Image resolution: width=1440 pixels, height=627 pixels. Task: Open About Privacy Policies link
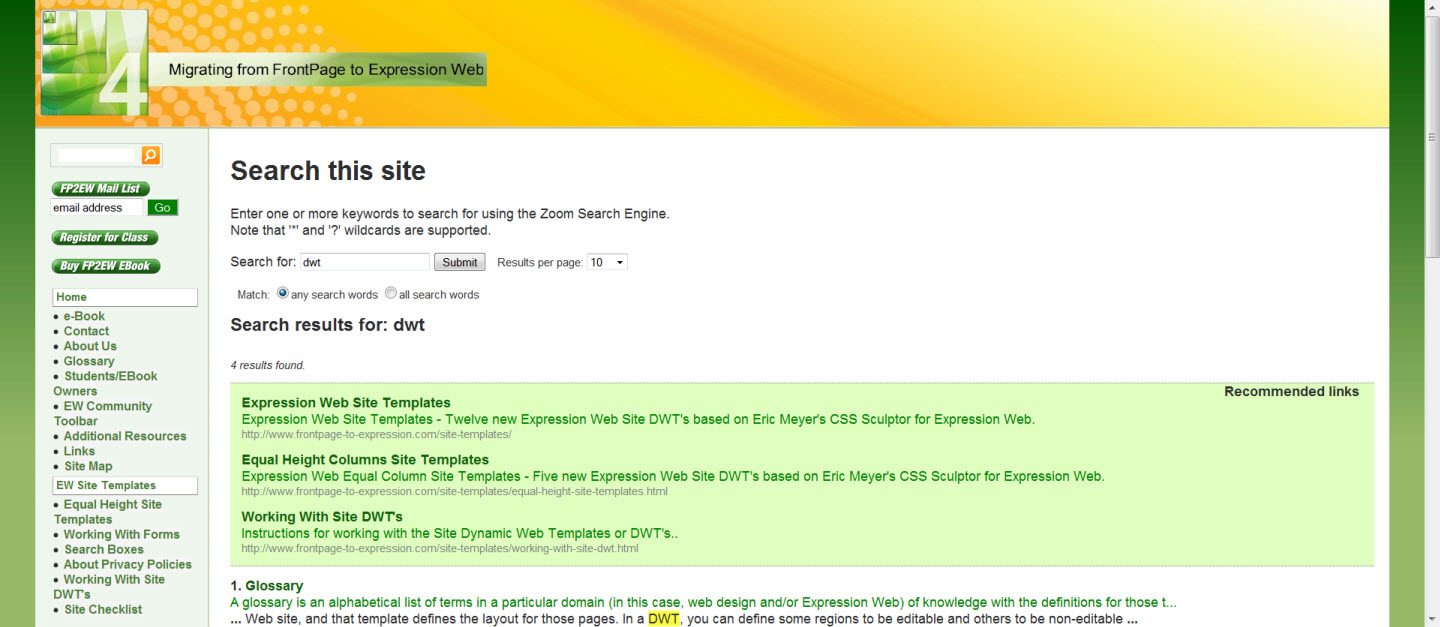coord(128,564)
